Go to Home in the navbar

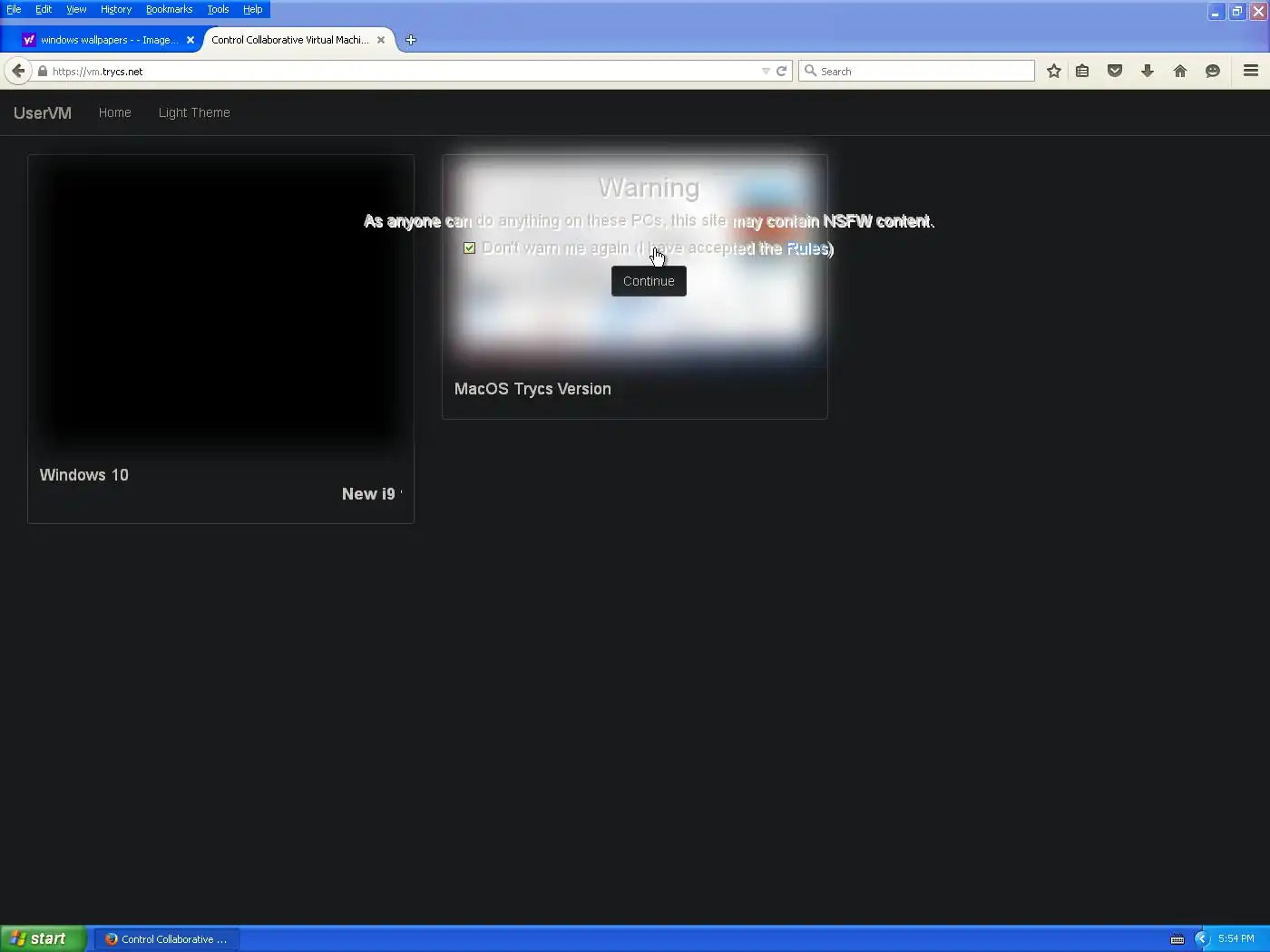point(115,112)
